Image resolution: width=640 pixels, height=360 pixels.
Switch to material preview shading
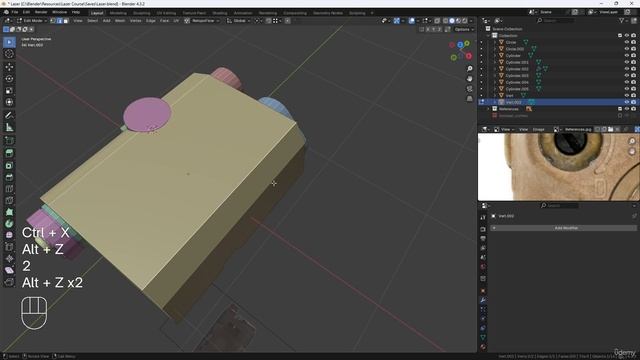coord(458,20)
